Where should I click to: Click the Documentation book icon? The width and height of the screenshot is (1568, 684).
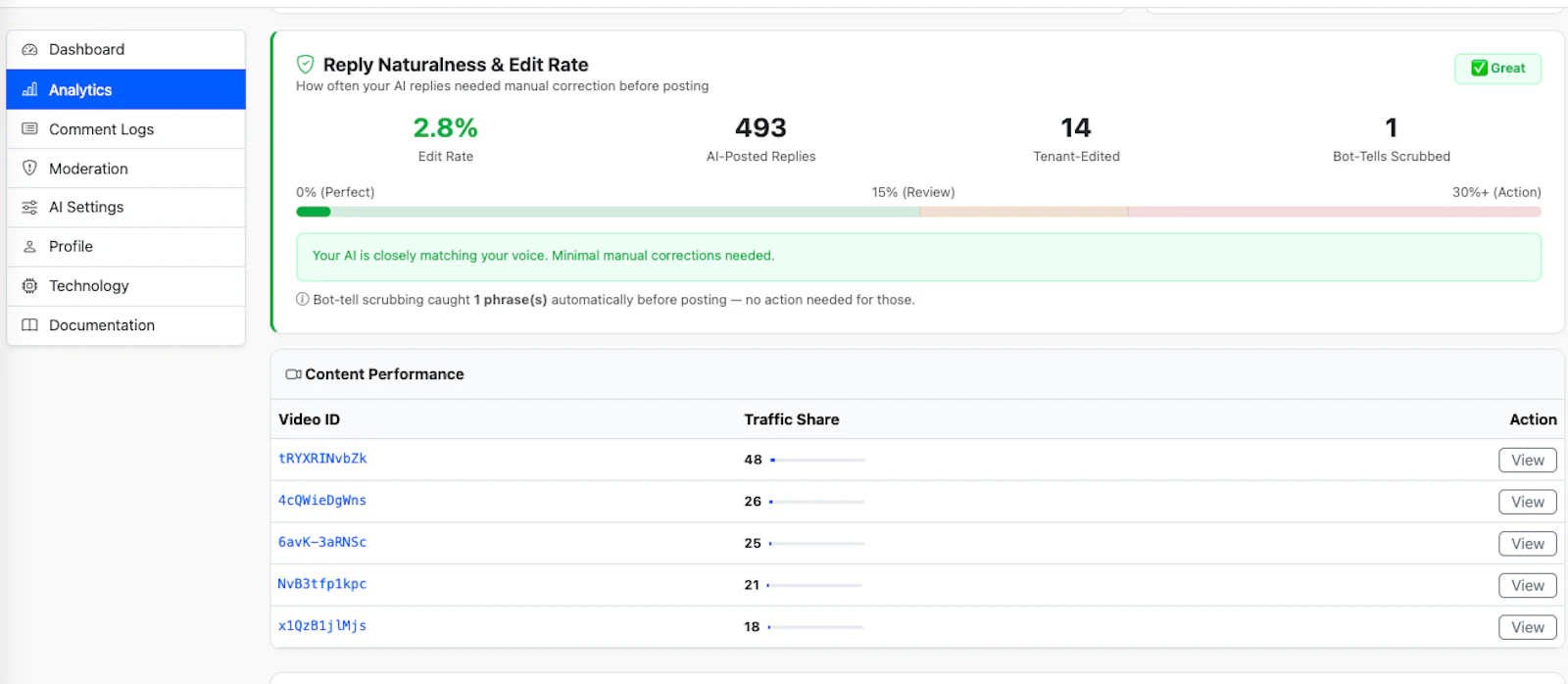pyautogui.click(x=29, y=325)
